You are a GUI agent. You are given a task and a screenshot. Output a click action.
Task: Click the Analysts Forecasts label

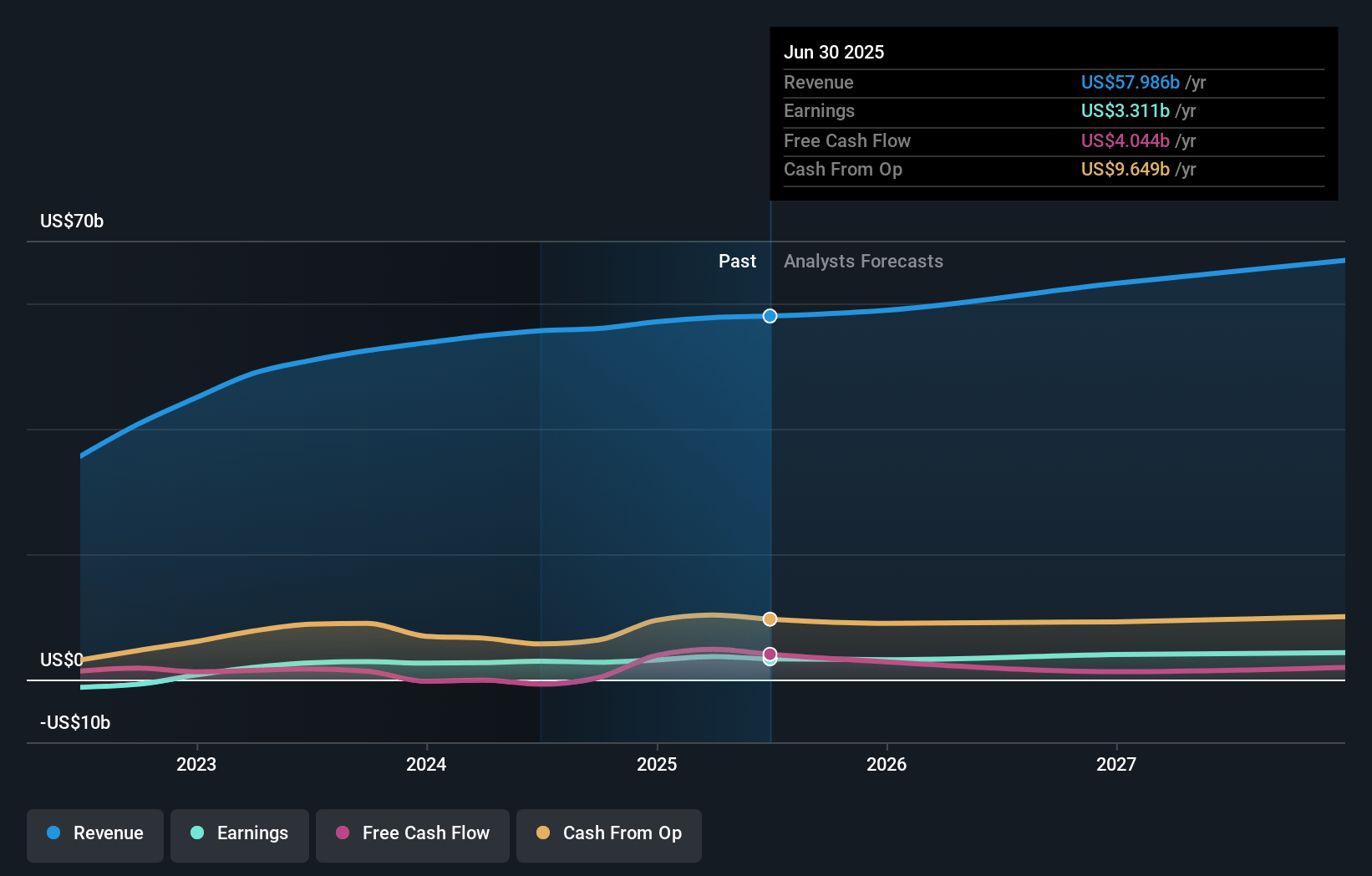tap(863, 262)
